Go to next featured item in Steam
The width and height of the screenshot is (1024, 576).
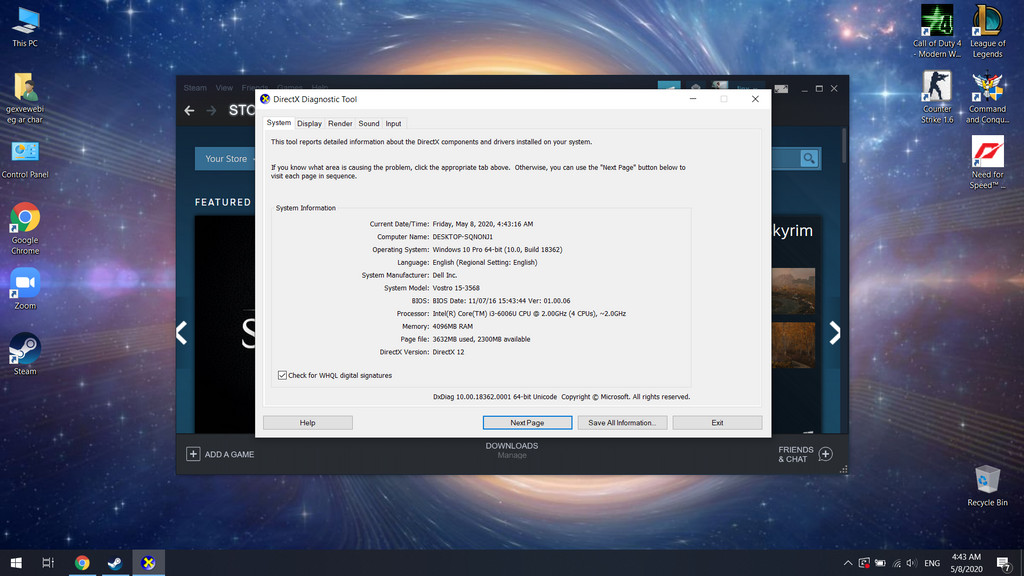tap(835, 333)
